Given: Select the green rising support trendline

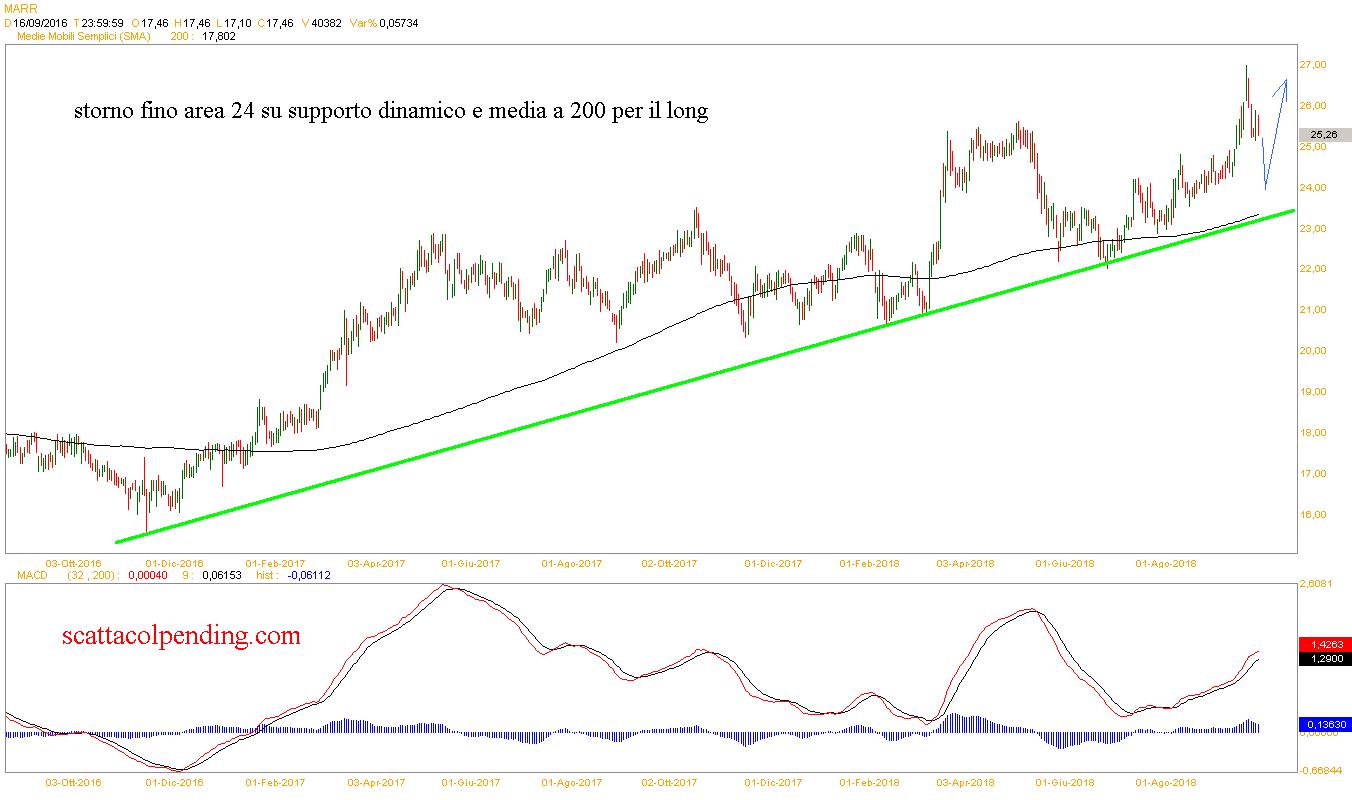Looking at the screenshot, I should [700, 378].
